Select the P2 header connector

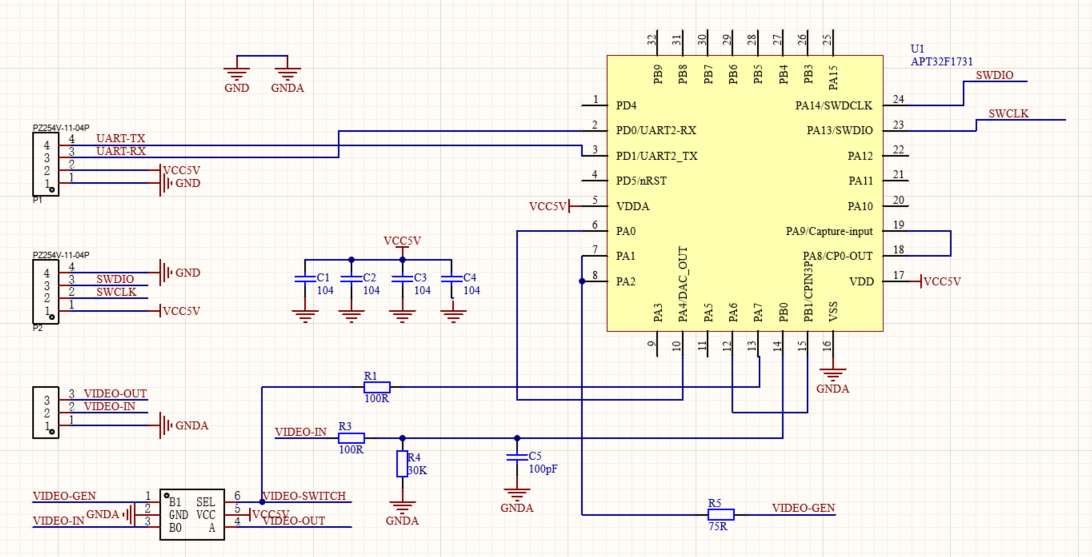coord(45,292)
